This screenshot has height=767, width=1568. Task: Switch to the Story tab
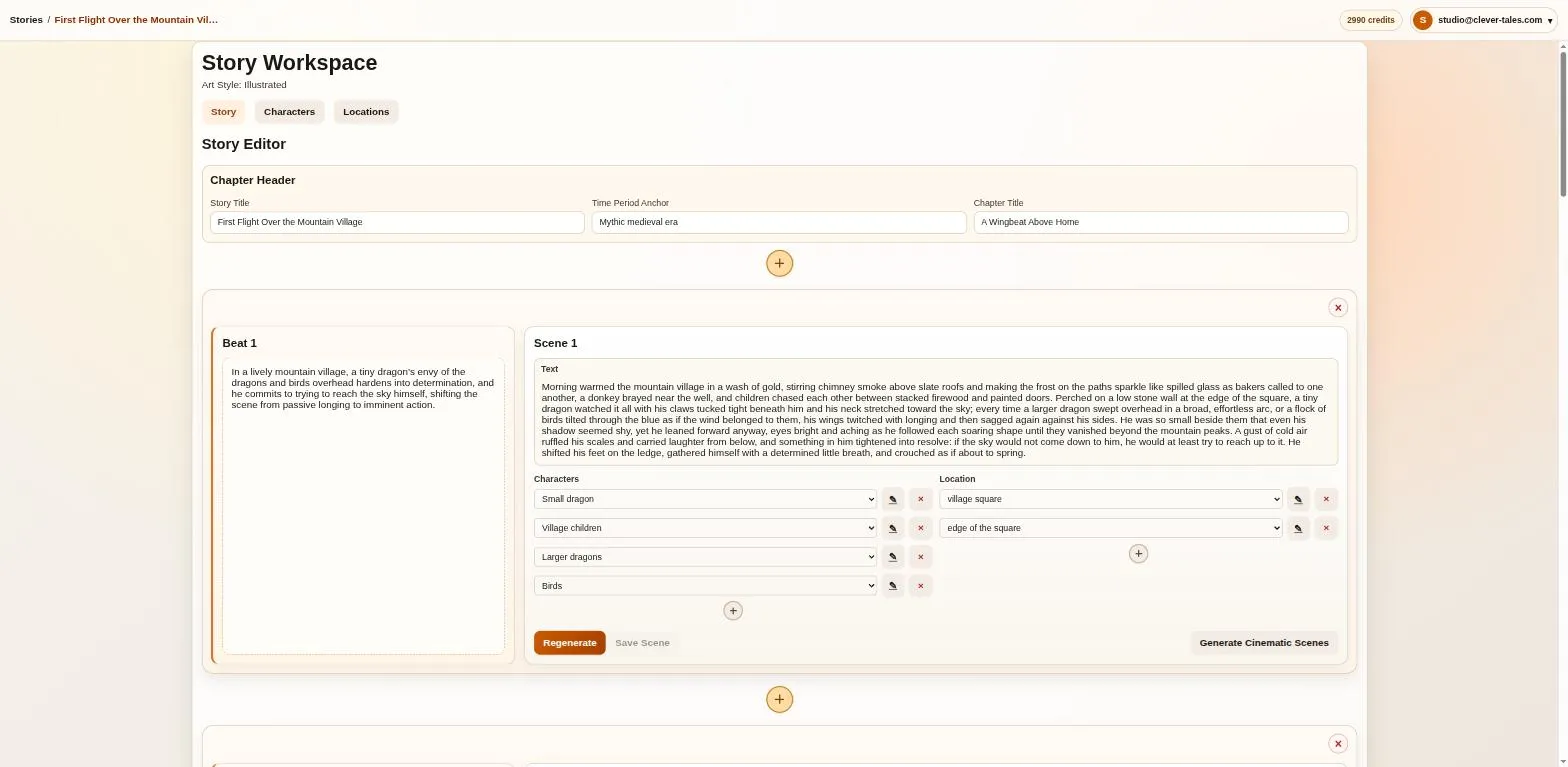(223, 112)
